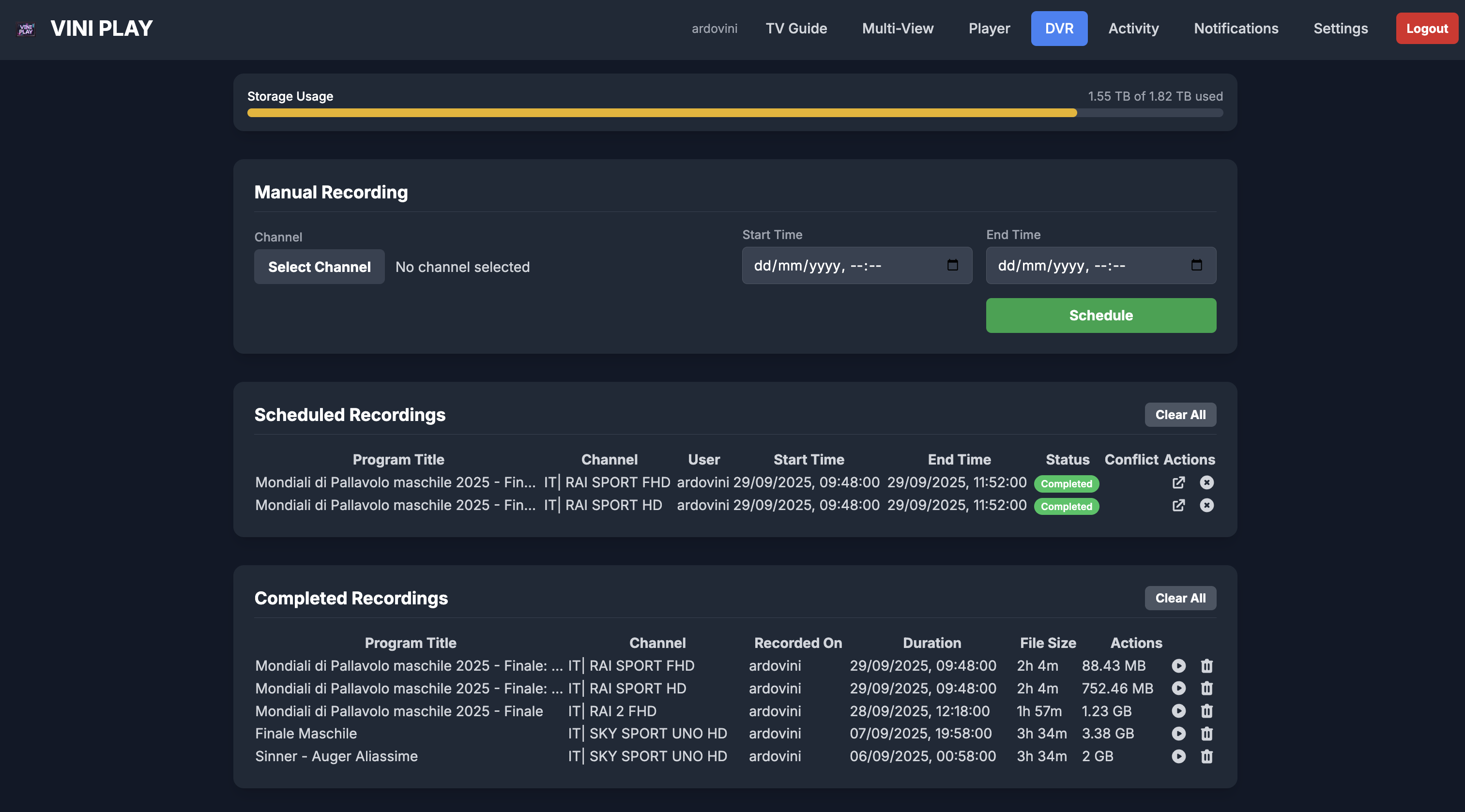The height and width of the screenshot is (812, 1465).
Task: Play the 752.46 MB RAI SPORT HD recording
Action: tap(1178, 688)
